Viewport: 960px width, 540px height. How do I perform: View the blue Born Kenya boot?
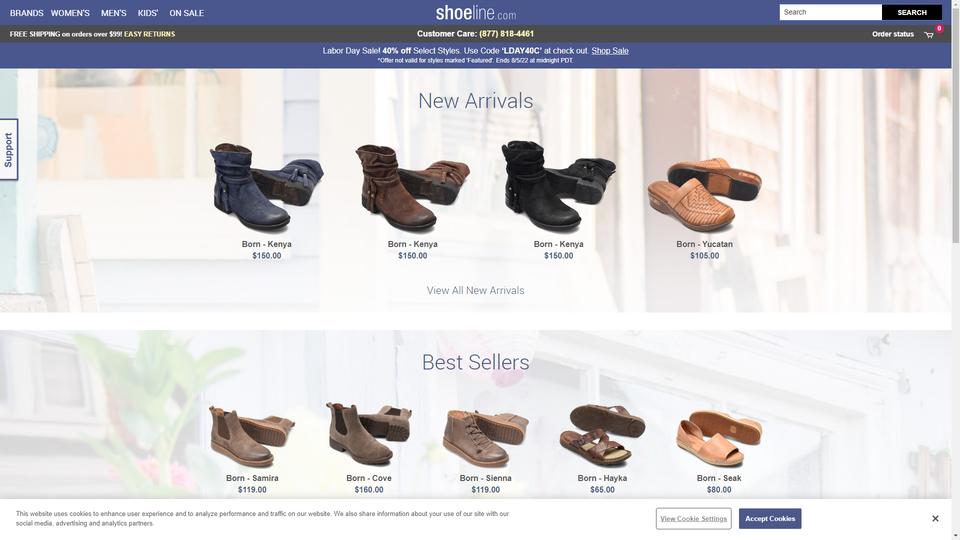pos(266,187)
